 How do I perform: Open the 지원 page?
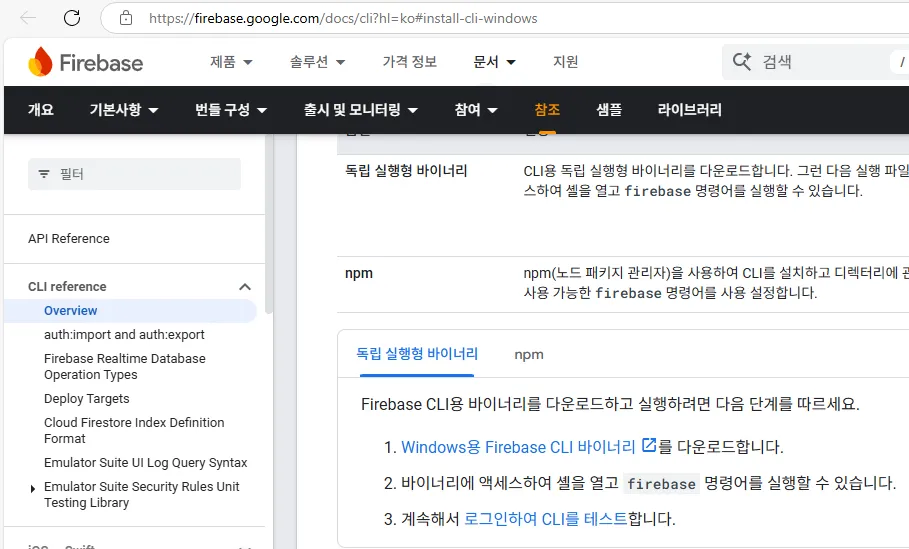pyautogui.click(x=565, y=61)
